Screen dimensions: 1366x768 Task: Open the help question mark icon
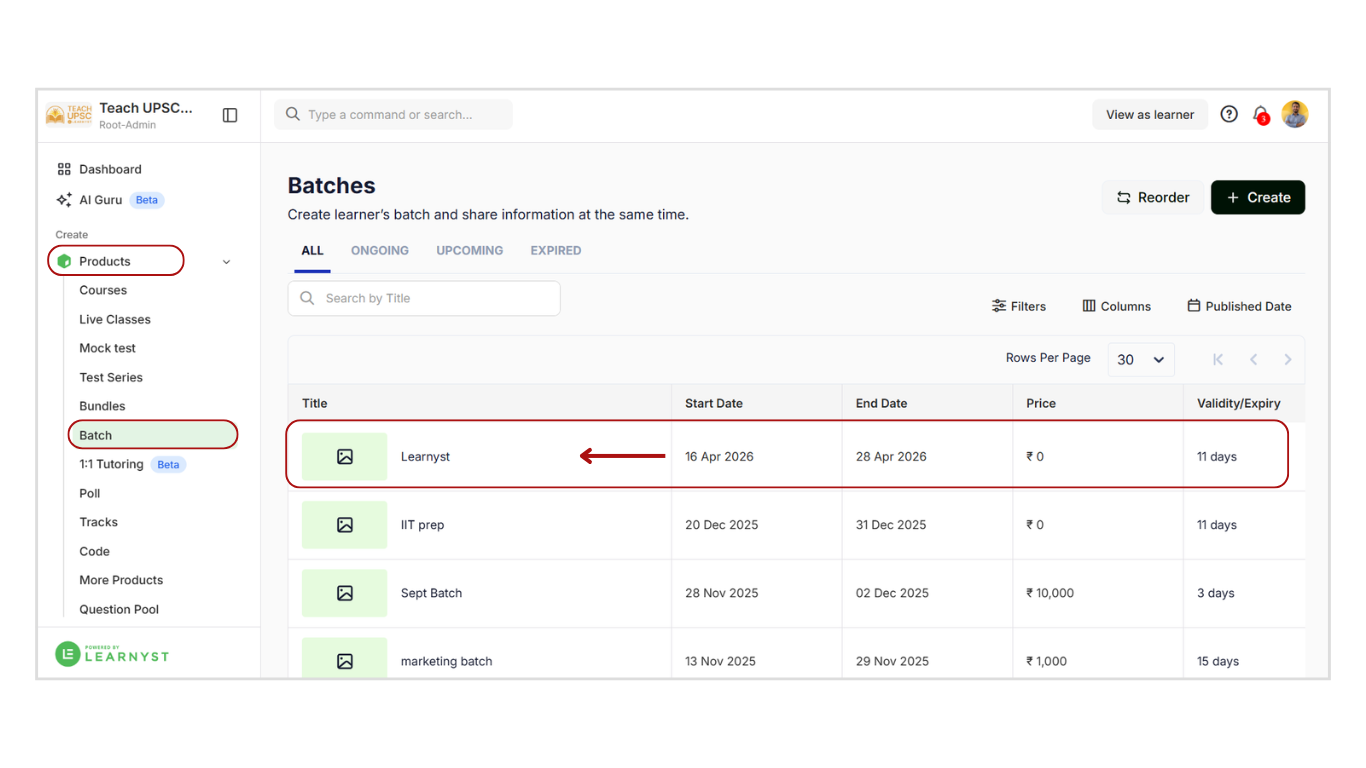[x=1229, y=114]
